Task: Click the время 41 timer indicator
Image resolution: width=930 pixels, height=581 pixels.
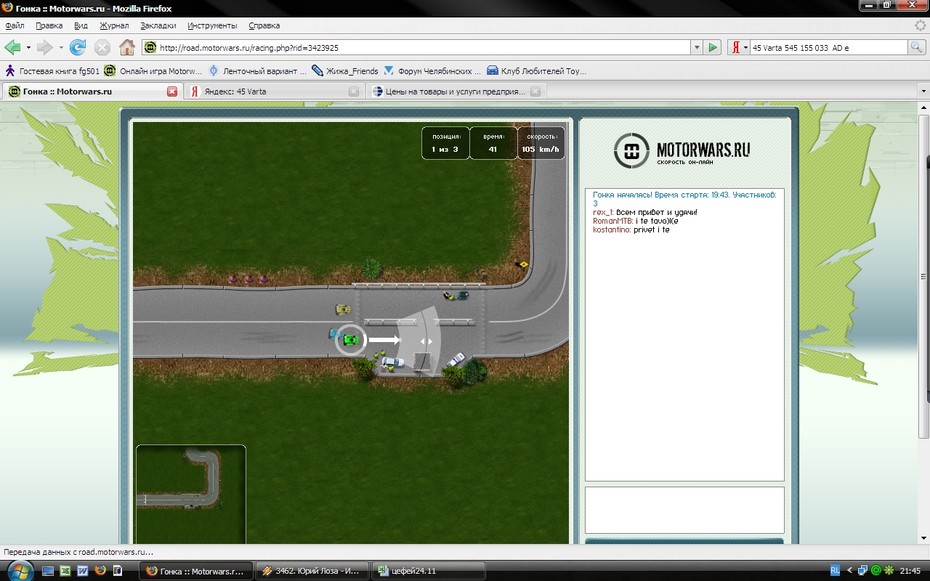Action: pyautogui.click(x=493, y=143)
